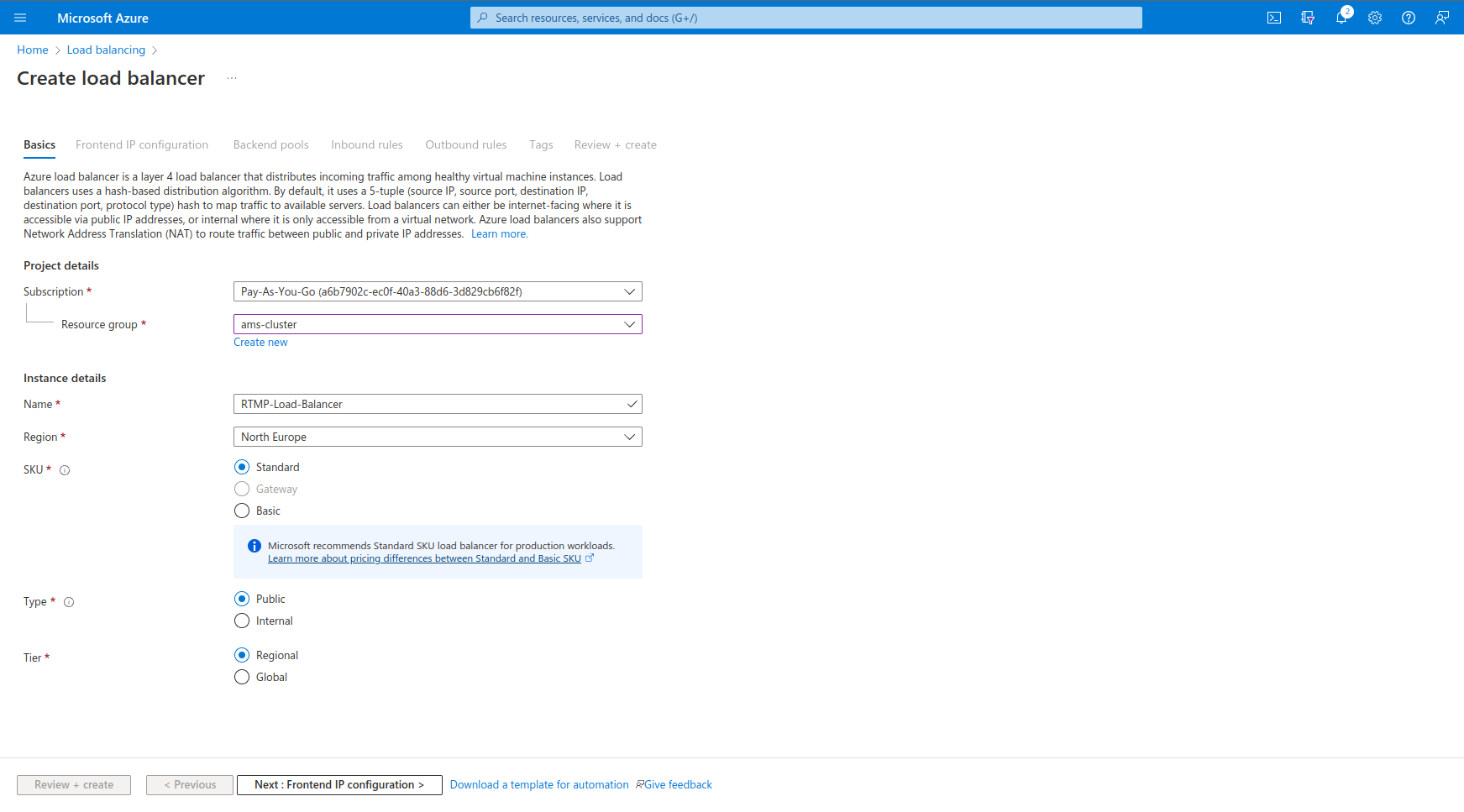The image size is (1464, 812).
Task: Click Next: Frontend IP configuration button
Action: (339, 784)
